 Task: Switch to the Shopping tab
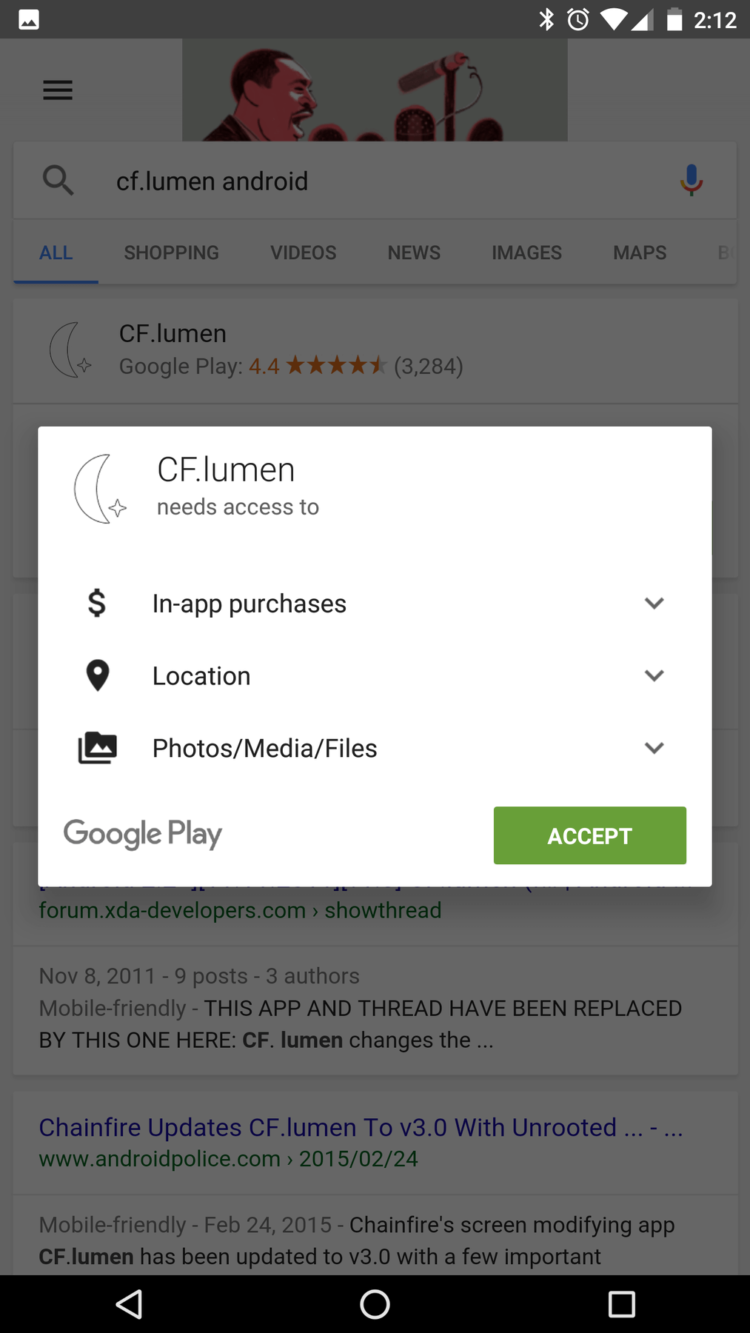[171, 253]
